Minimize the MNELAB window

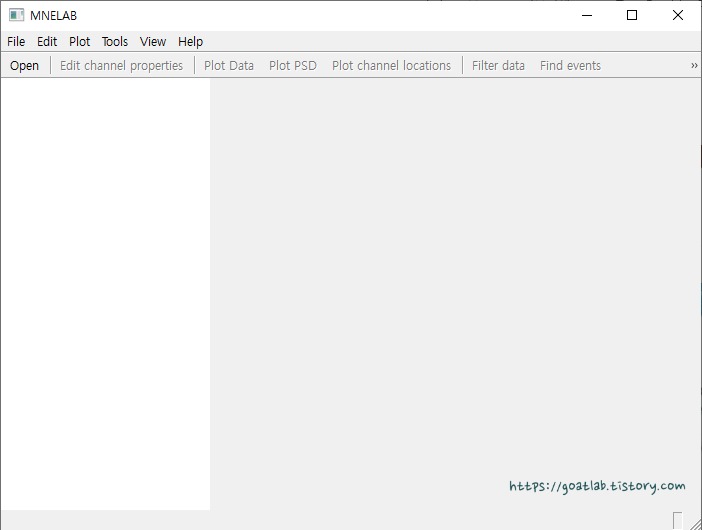[x=587, y=15]
